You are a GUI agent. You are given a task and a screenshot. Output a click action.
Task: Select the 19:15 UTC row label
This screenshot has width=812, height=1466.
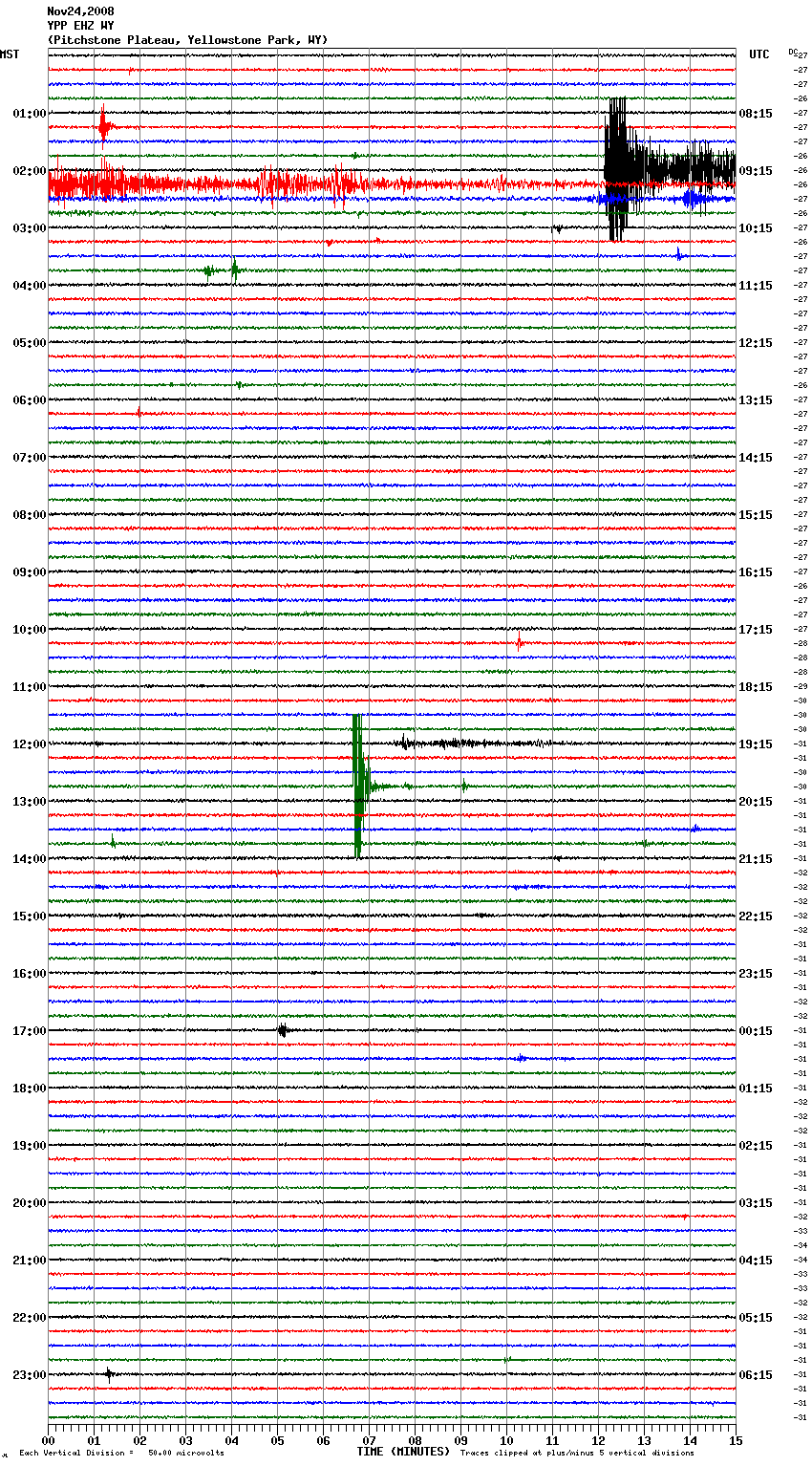[x=756, y=744]
